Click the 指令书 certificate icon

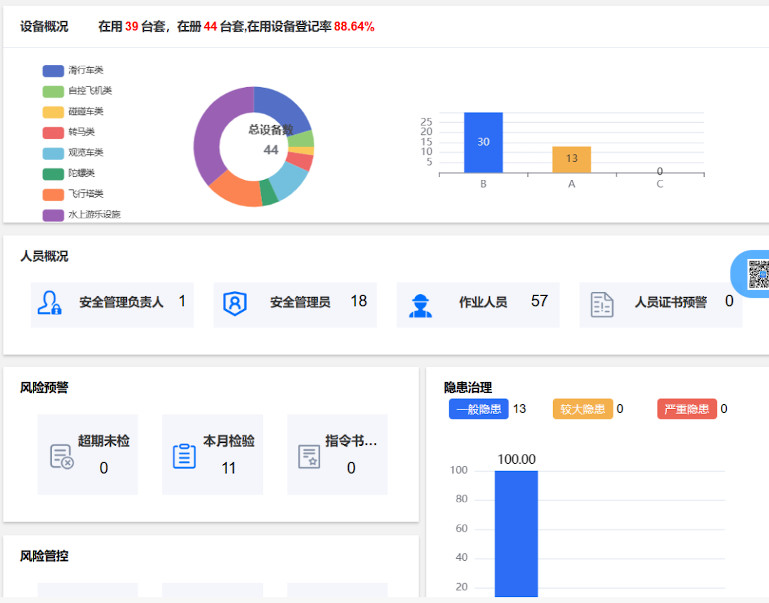coord(309,456)
